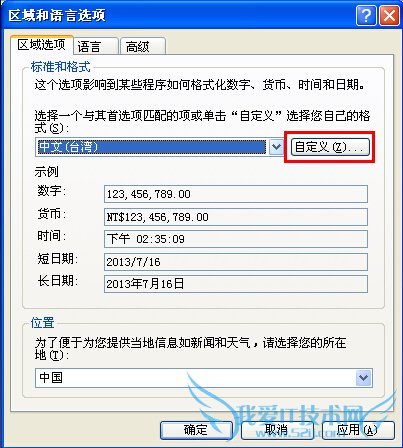Click the 数字 sample field 123,456,789.00
The image size is (403, 448).
pos(236,194)
